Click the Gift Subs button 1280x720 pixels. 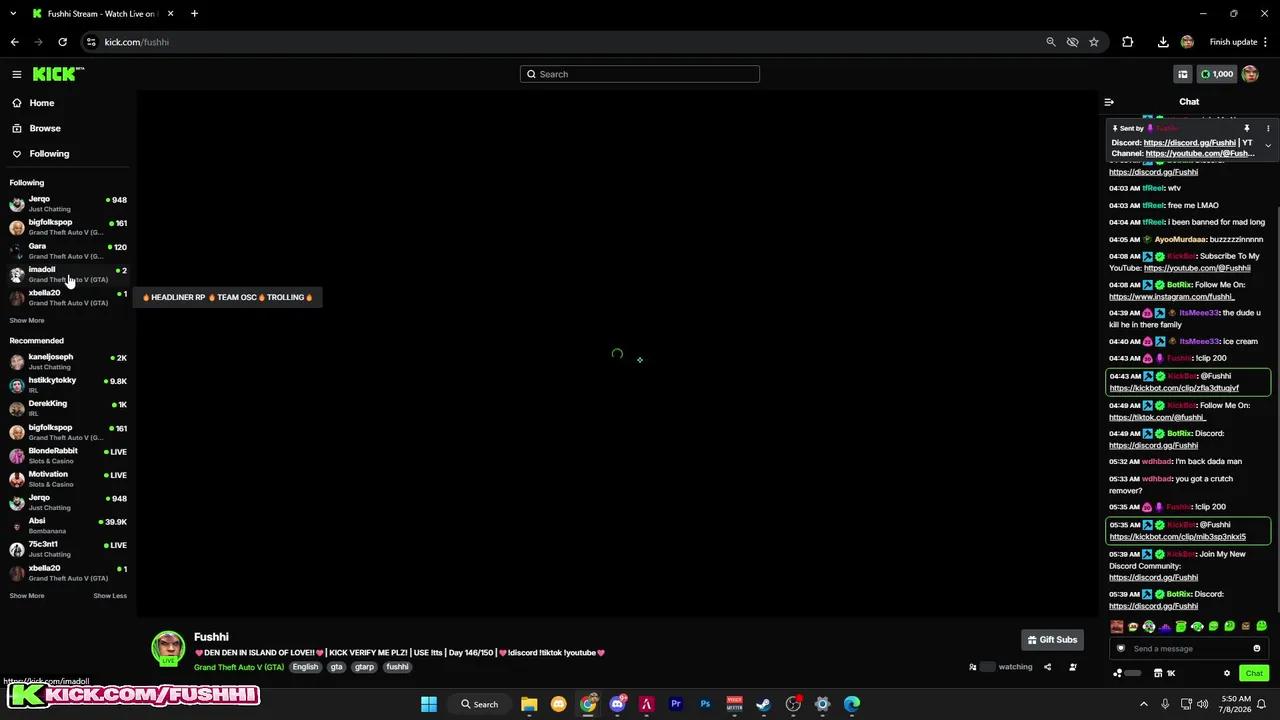[1053, 640]
